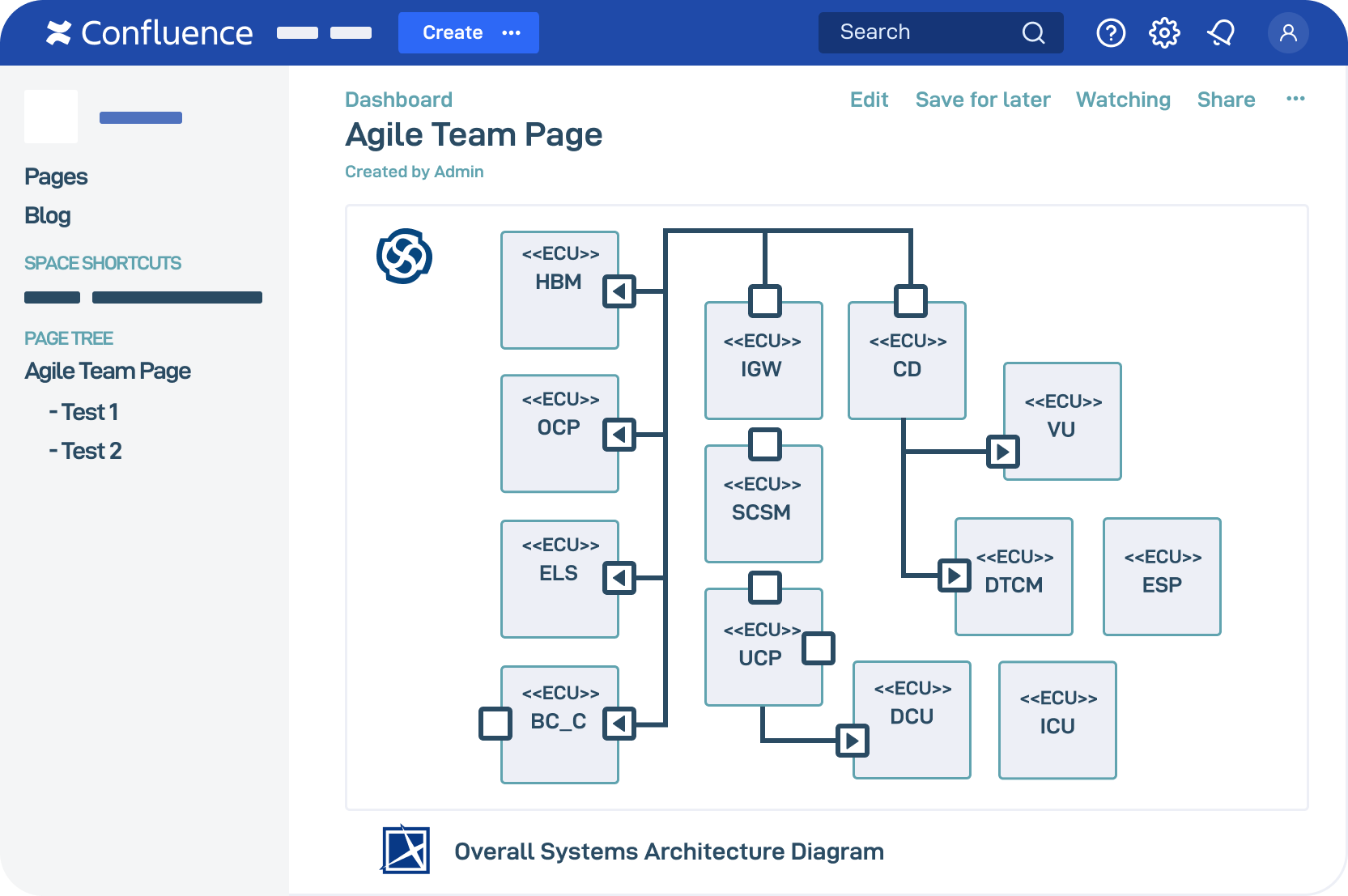Image resolution: width=1348 pixels, height=896 pixels.
Task: Open the ellipsis next to Create
Action: 512,32
